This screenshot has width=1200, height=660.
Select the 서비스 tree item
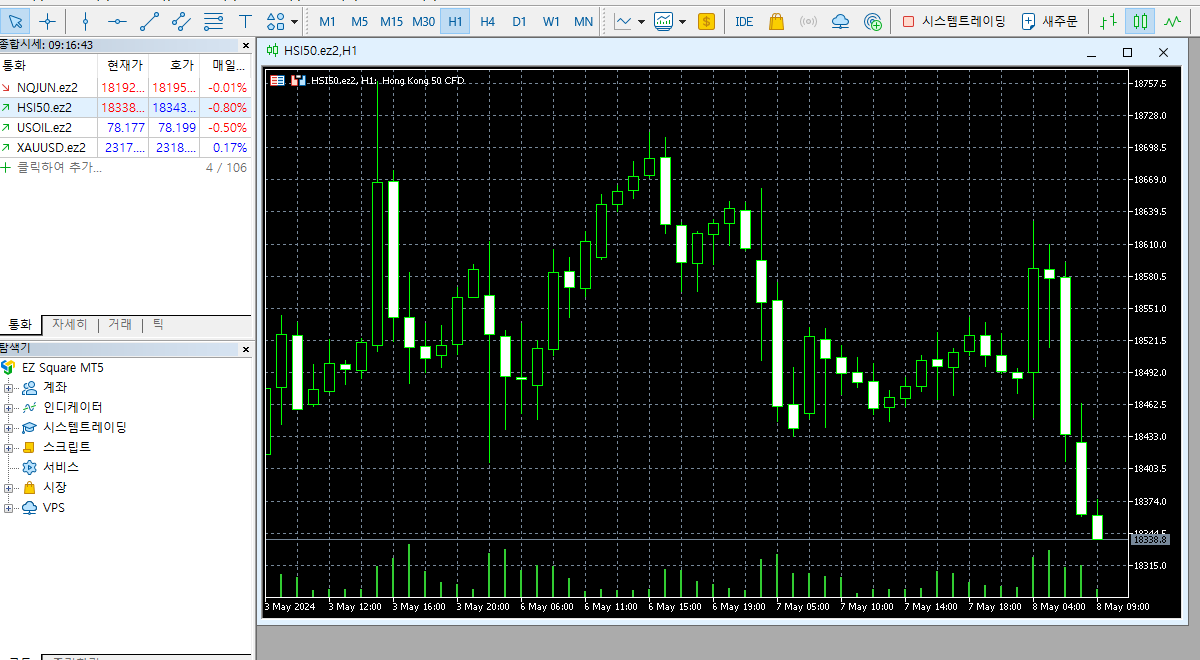coord(50,467)
